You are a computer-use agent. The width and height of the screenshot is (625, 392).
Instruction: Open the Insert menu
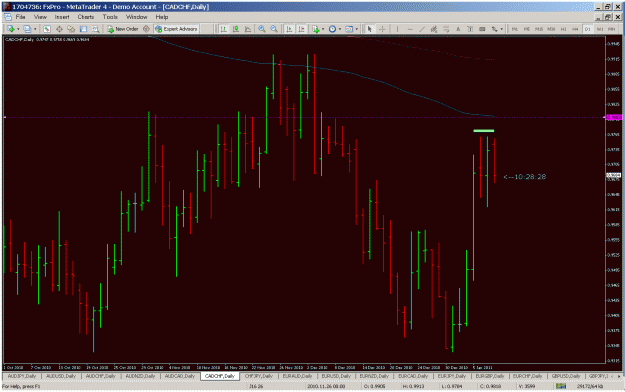click(x=62, y=17)
